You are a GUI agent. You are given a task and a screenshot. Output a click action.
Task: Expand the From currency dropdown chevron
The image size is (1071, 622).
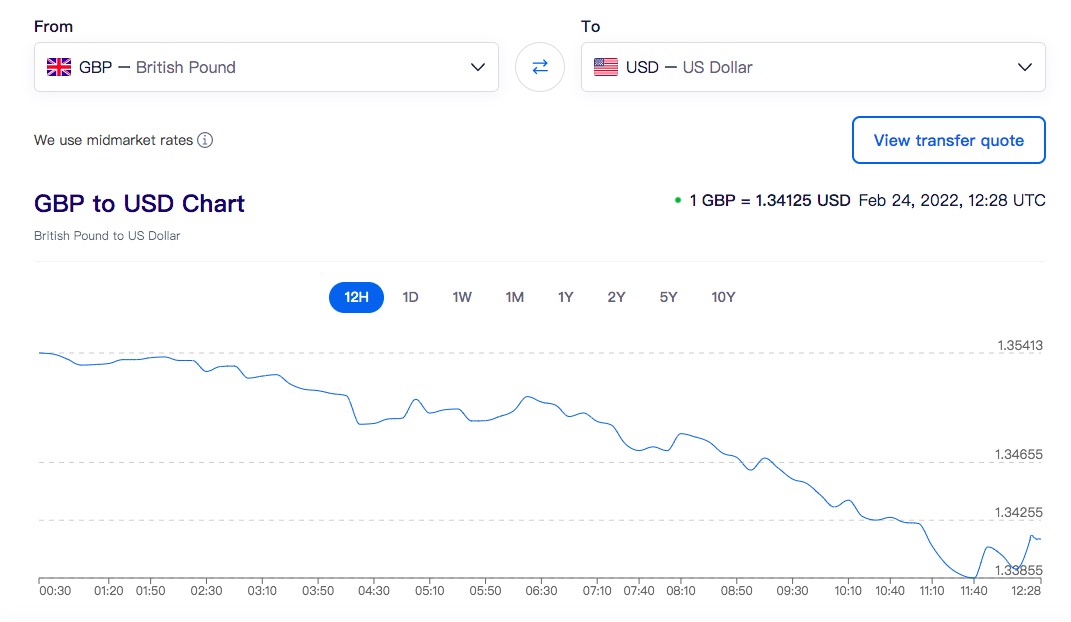pyautogui.click(x=477, y=67)
